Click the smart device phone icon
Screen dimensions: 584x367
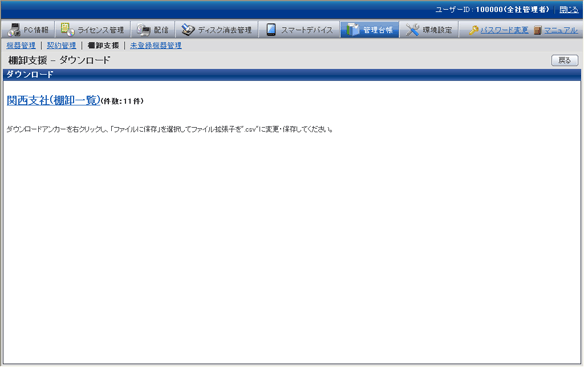[271, 30]
